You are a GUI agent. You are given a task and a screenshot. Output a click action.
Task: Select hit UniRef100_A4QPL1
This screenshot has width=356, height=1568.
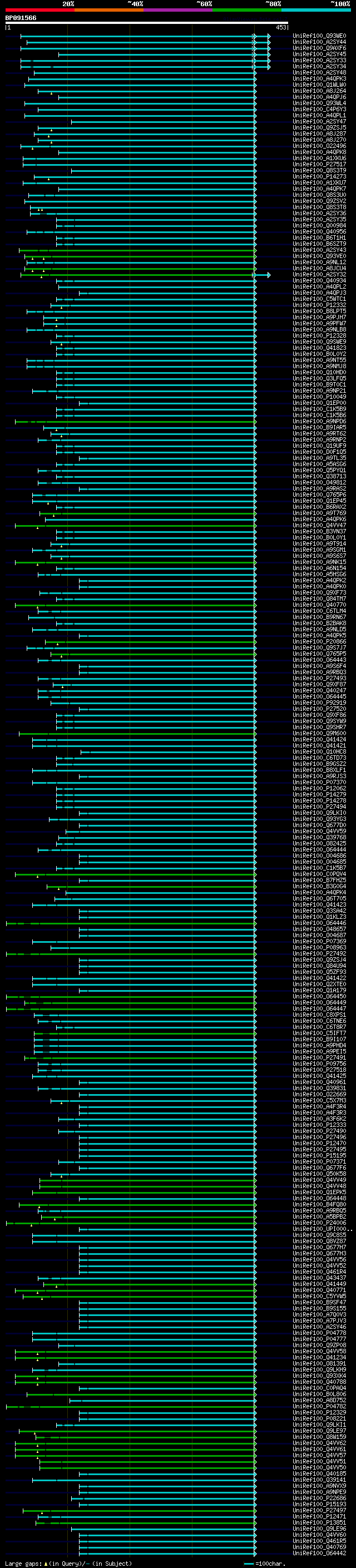click(x=319, y=115)
